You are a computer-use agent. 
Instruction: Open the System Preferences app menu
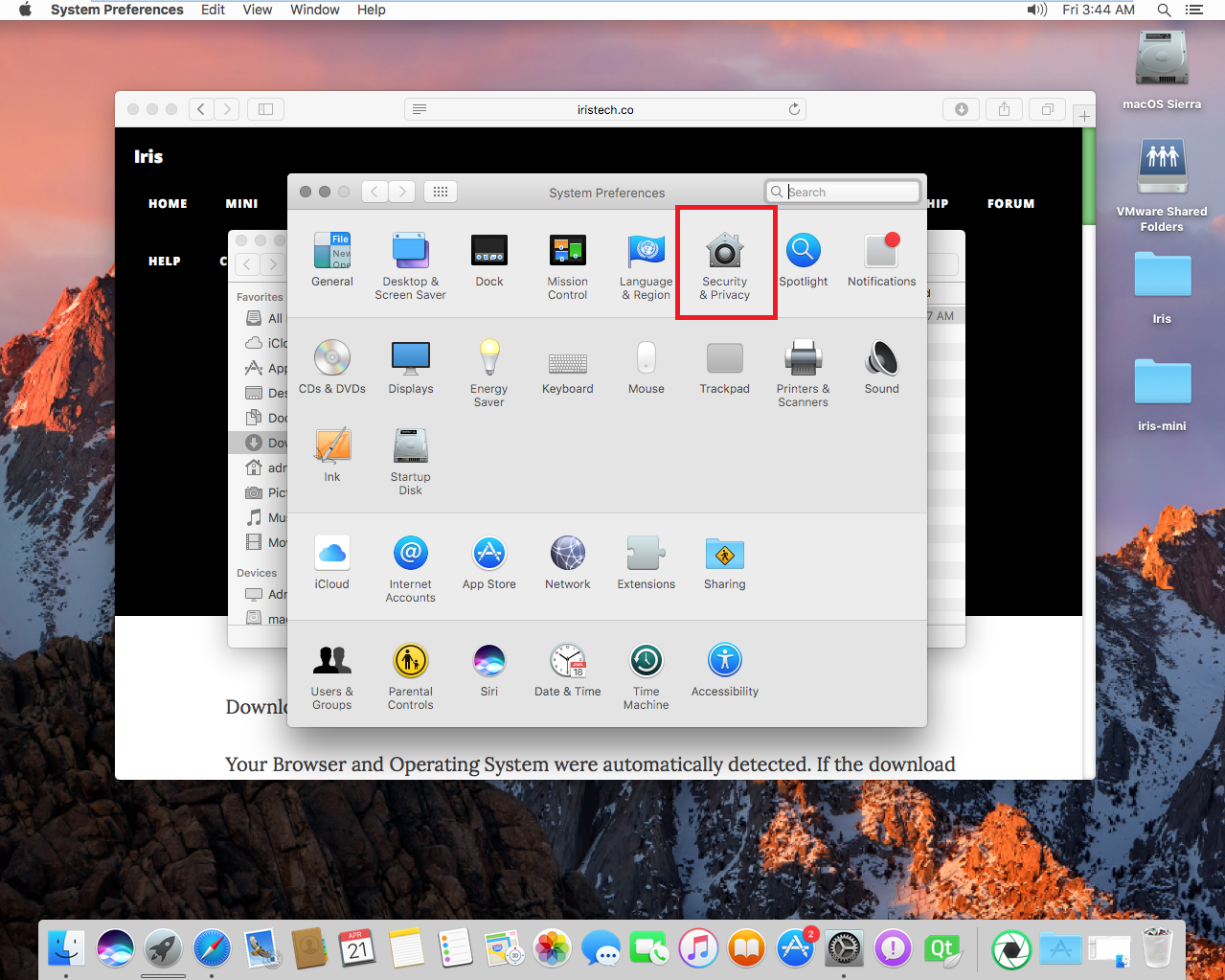[117, 10]
